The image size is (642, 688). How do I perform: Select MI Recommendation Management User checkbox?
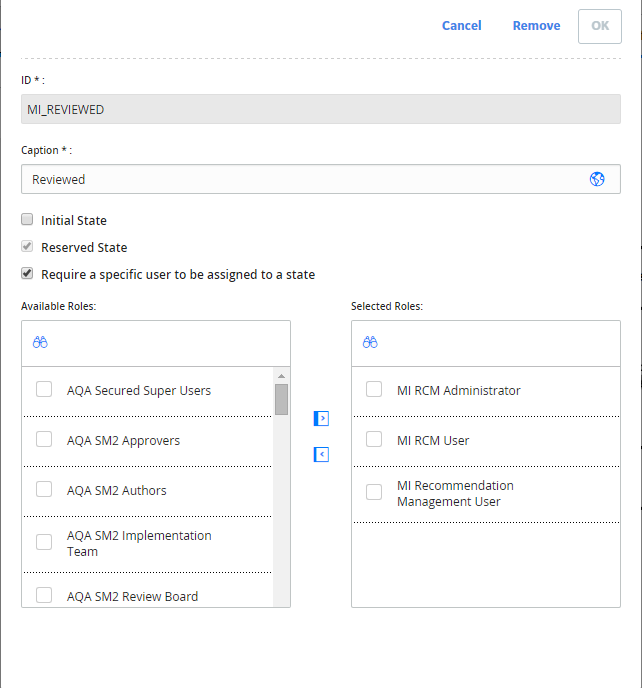click(374, 492)
